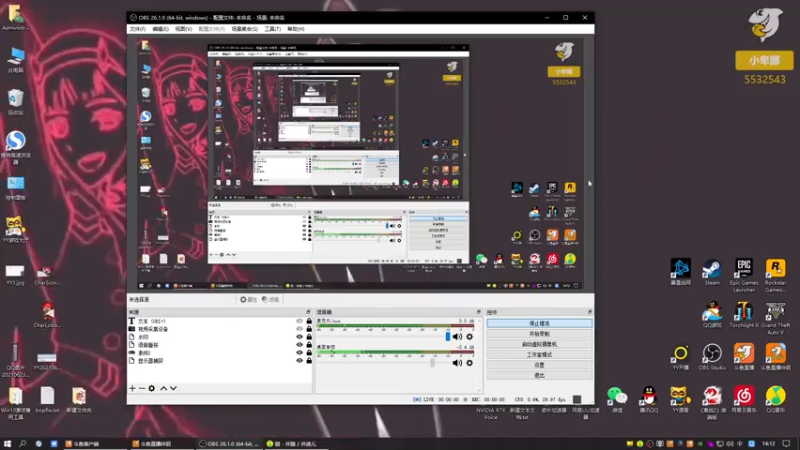800x450 pixels.
Task: Open source properties gear in sources toolbar
Action: (152, 388)
